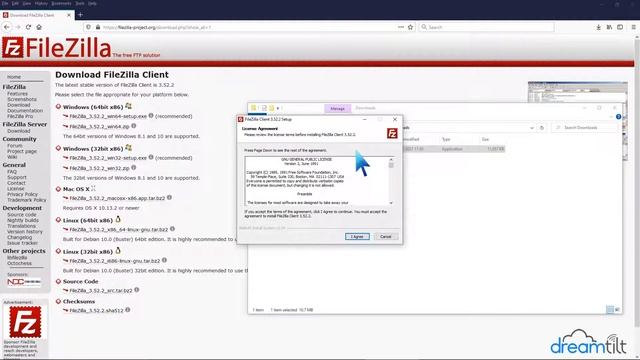
Task: Toggle the Firefox sidebar icon
Action: [x=620, y=27]
